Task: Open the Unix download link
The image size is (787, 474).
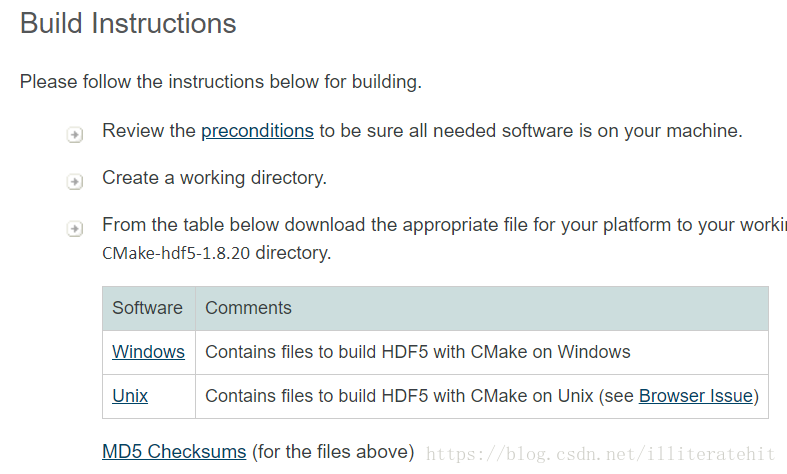Action: click(130, 396)
